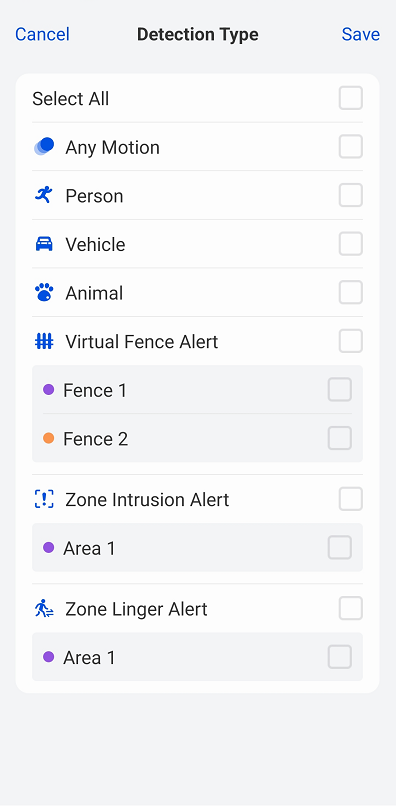Screen dimensions: 397x806
Task: Click the Zone Linger Alert icon
Action: click(x=44, y=609)
